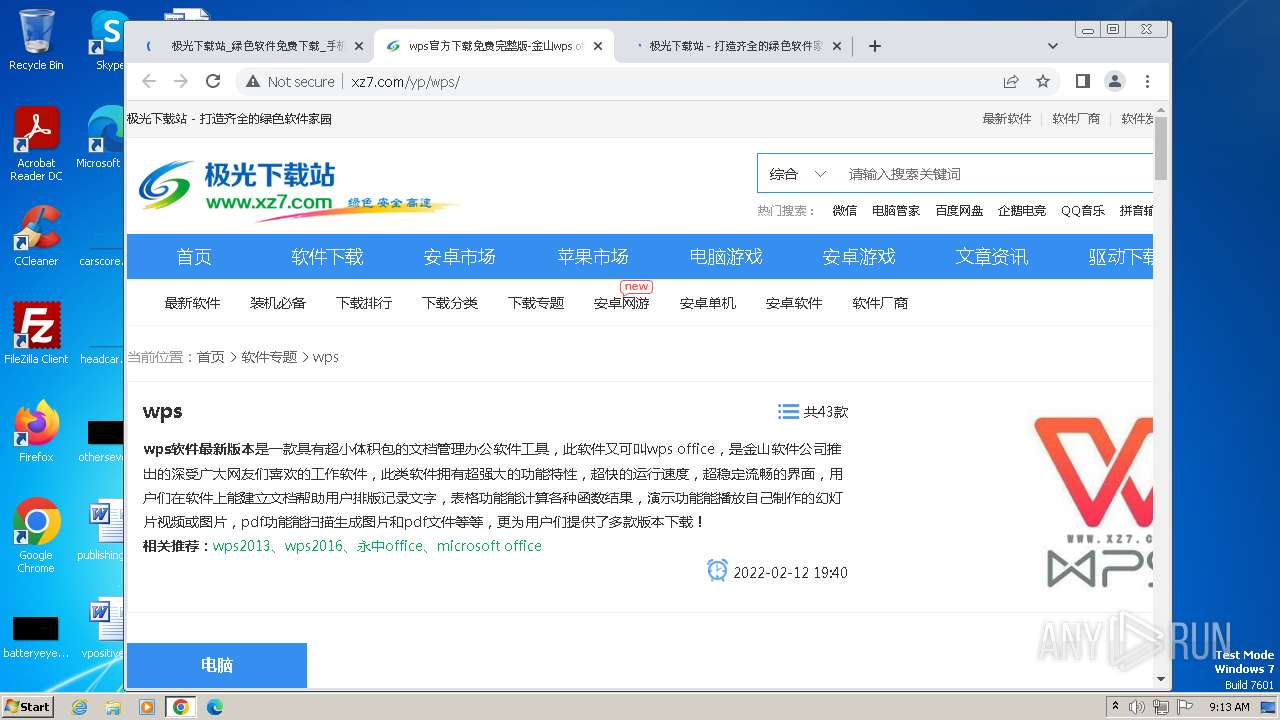The height and width of the screenshot is (720, 1280).
Task: Click the 共43款 list icon
Action: point(788,412)
